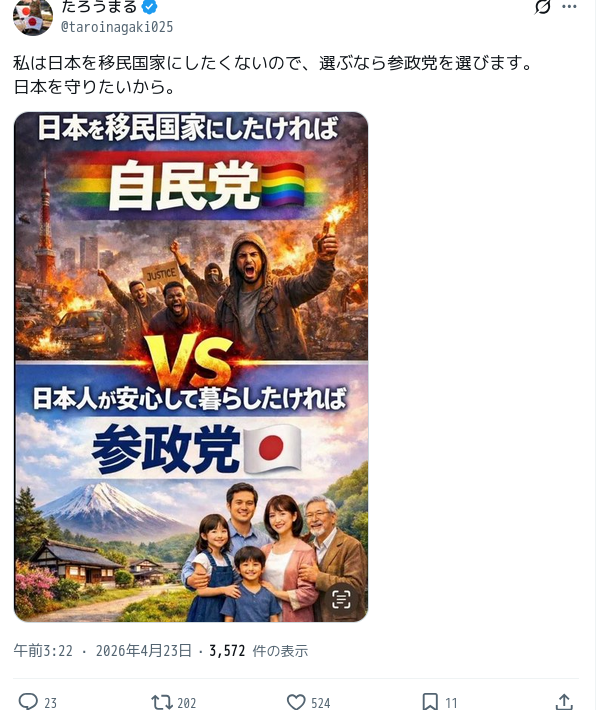Like the post with the heart icon

click(296, 702)
